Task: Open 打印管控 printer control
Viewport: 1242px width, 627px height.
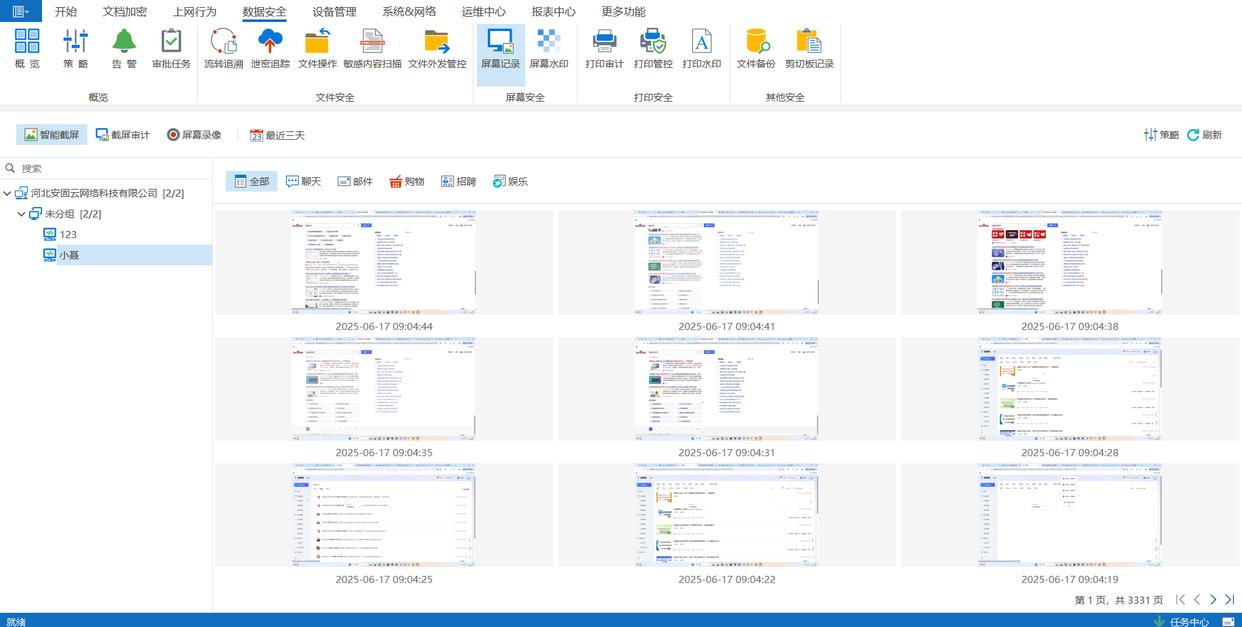Action: coord(653,49)
